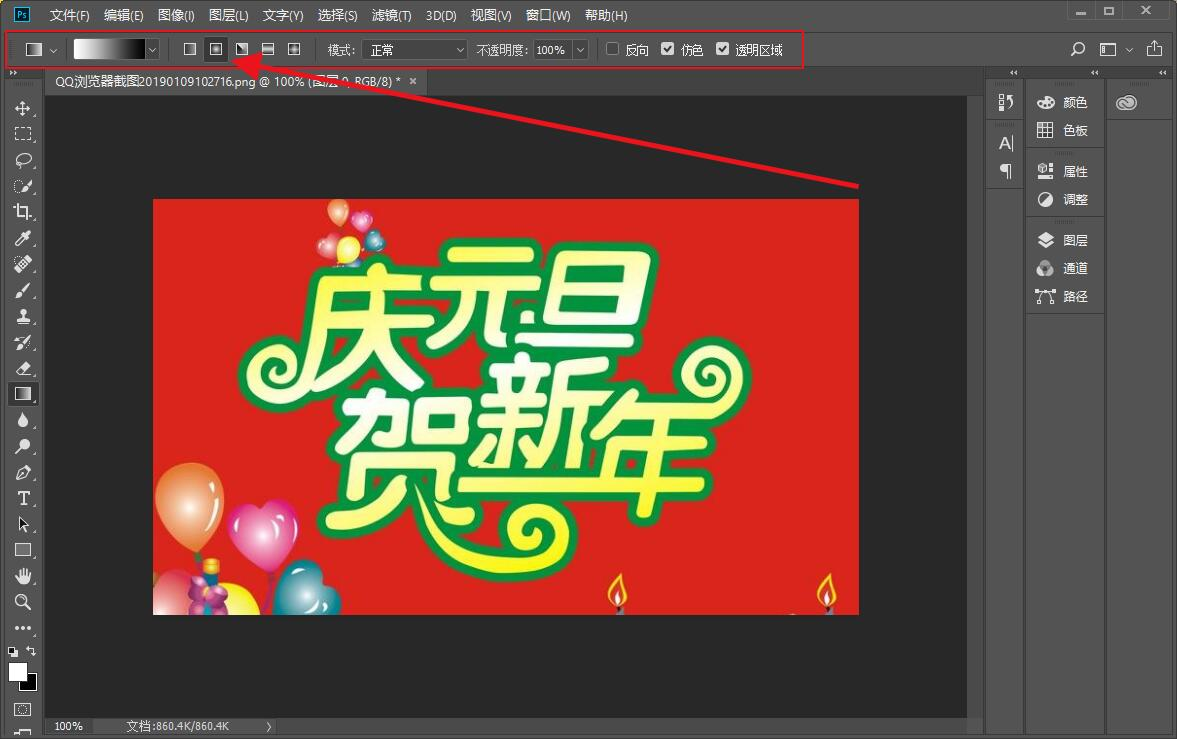Enable the 反向 (Reverse) checkbox

pos(613,48)
